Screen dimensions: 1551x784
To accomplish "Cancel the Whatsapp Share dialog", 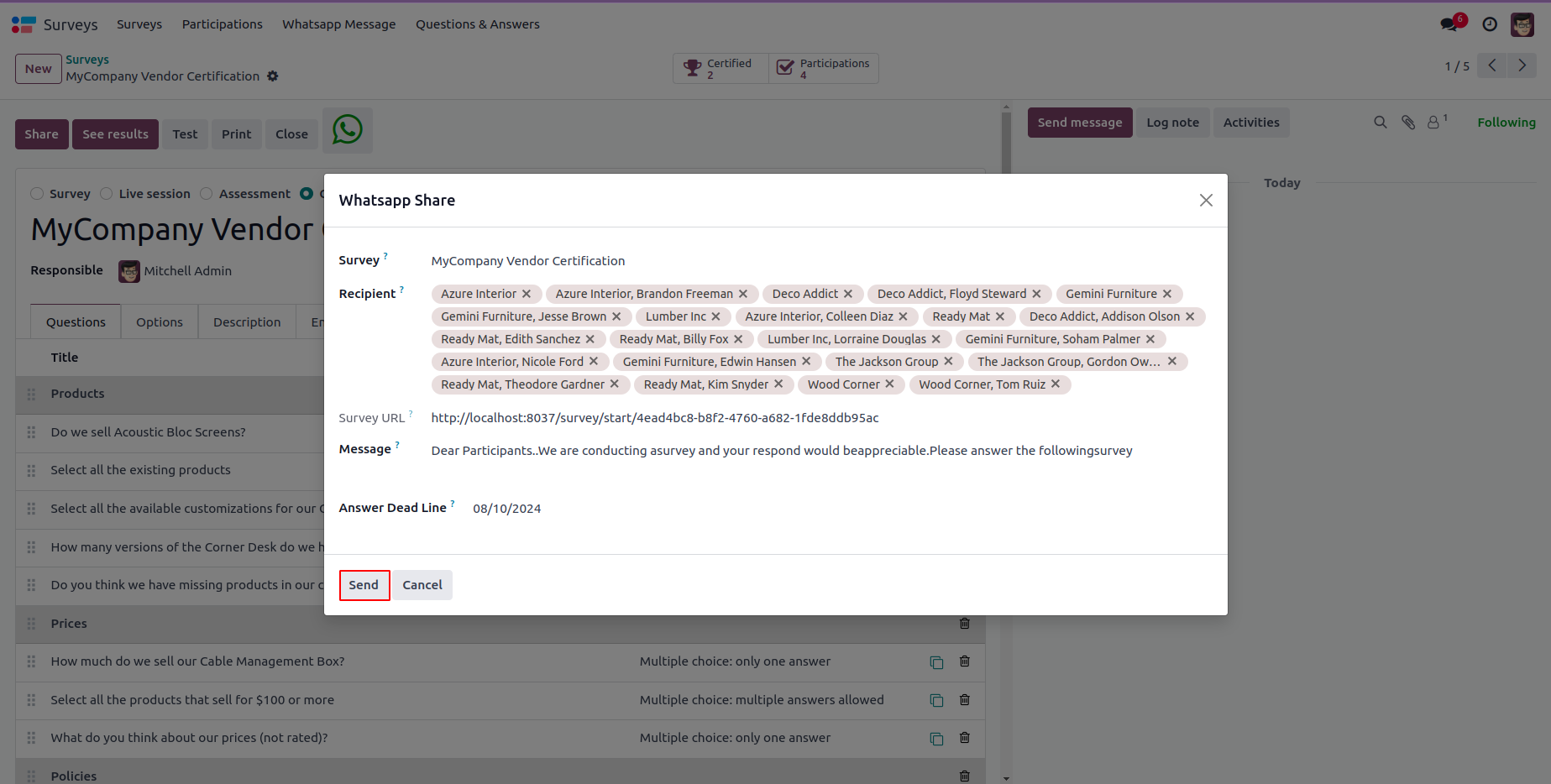I will coord(422,585).
